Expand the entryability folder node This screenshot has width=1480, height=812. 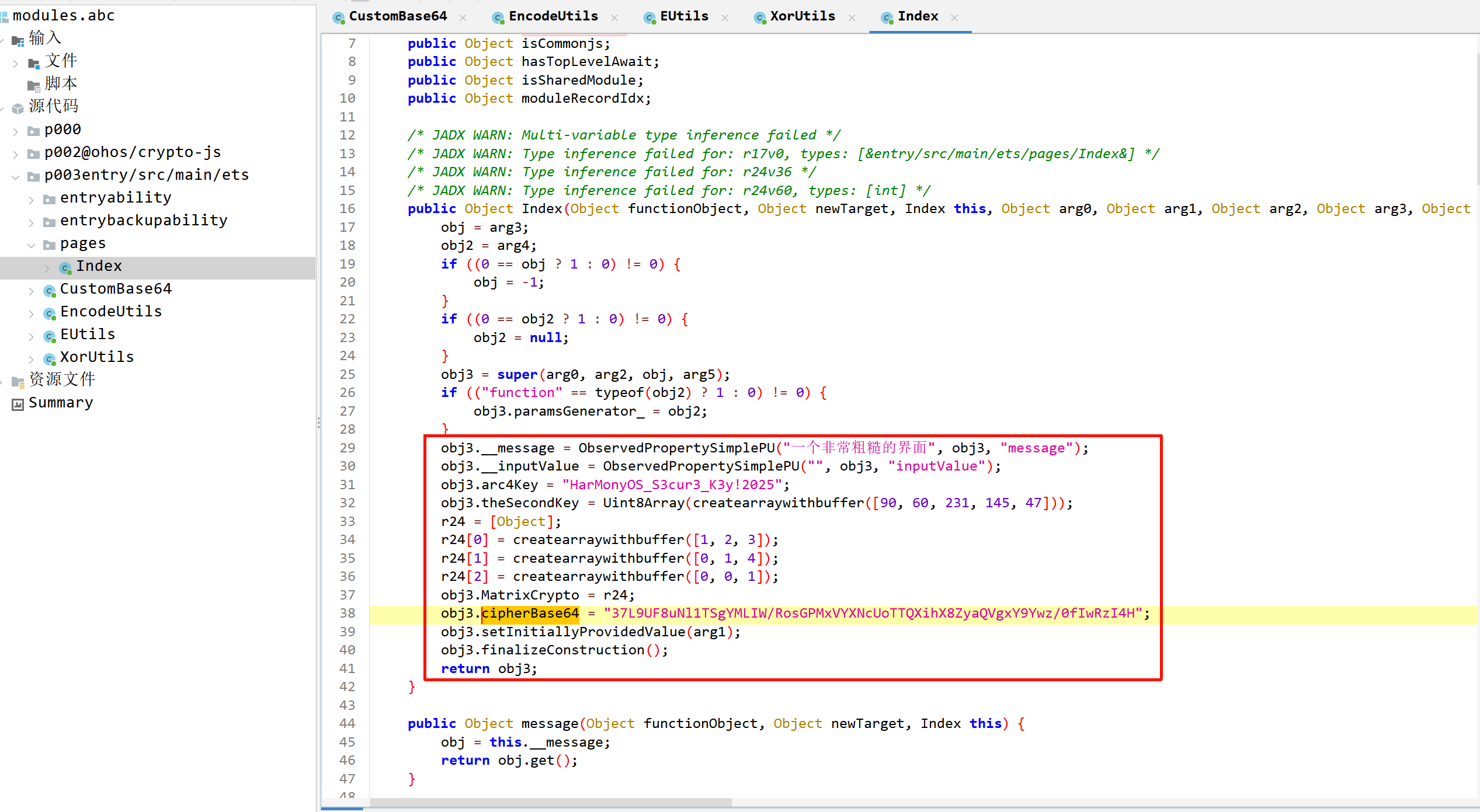tap(32, 199)
